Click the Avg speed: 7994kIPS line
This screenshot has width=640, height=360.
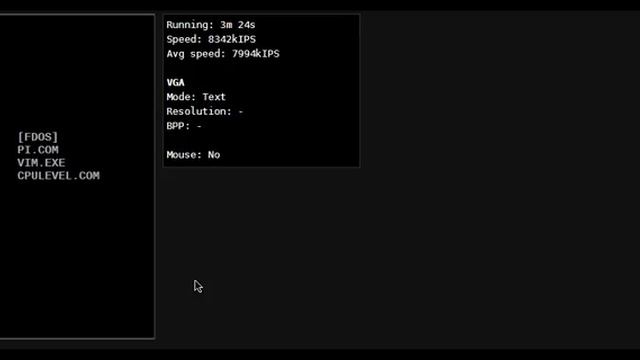click(223, 54)
